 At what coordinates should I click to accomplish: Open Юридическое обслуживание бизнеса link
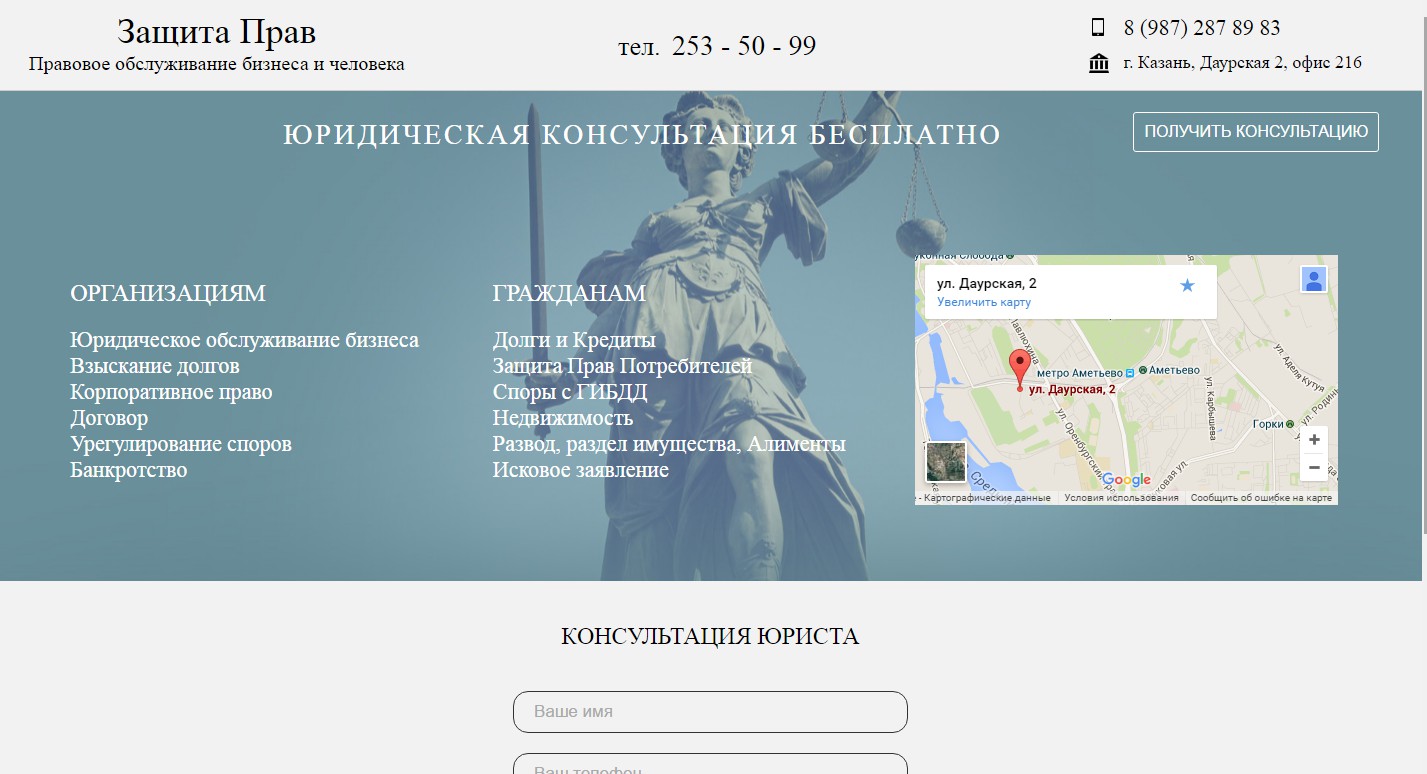[245, 340]
